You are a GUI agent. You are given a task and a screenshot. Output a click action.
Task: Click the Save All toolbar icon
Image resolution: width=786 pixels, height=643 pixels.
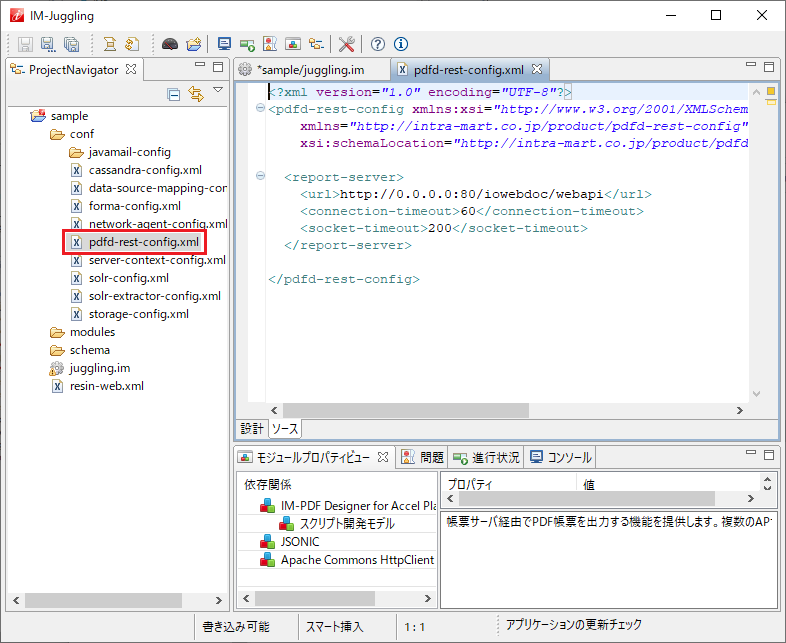72,44
